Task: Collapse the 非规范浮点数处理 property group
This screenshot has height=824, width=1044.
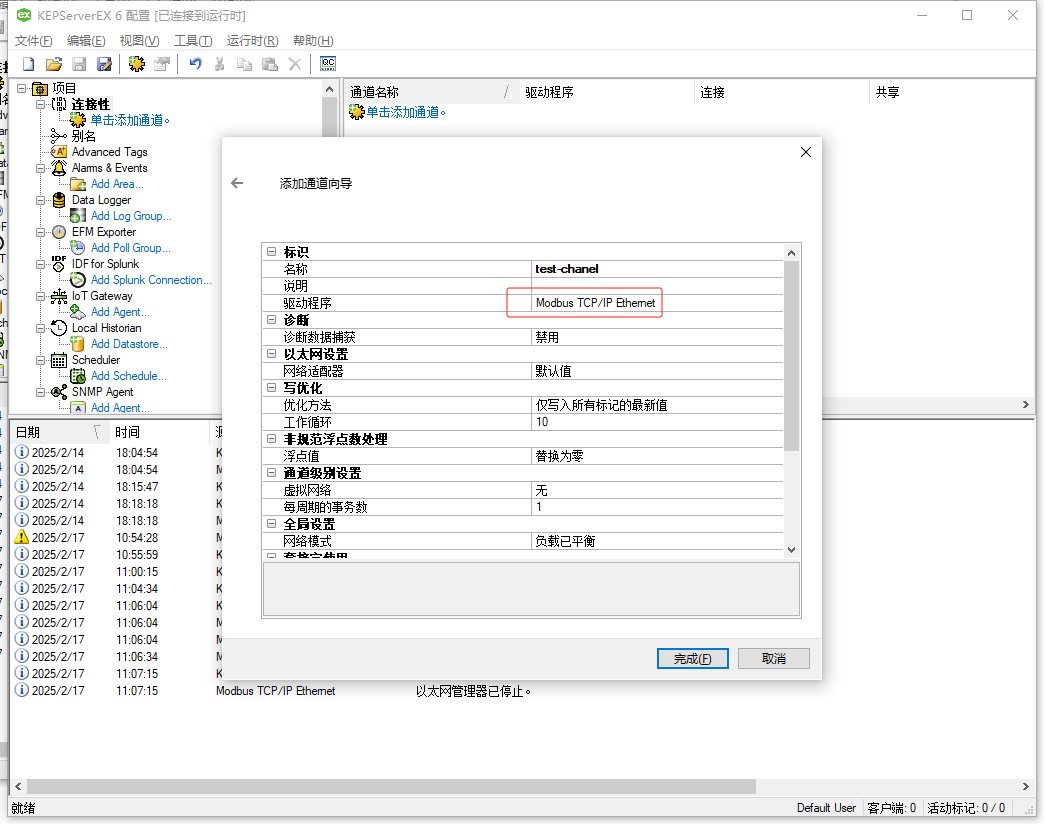Action: (x=272, y=439)
